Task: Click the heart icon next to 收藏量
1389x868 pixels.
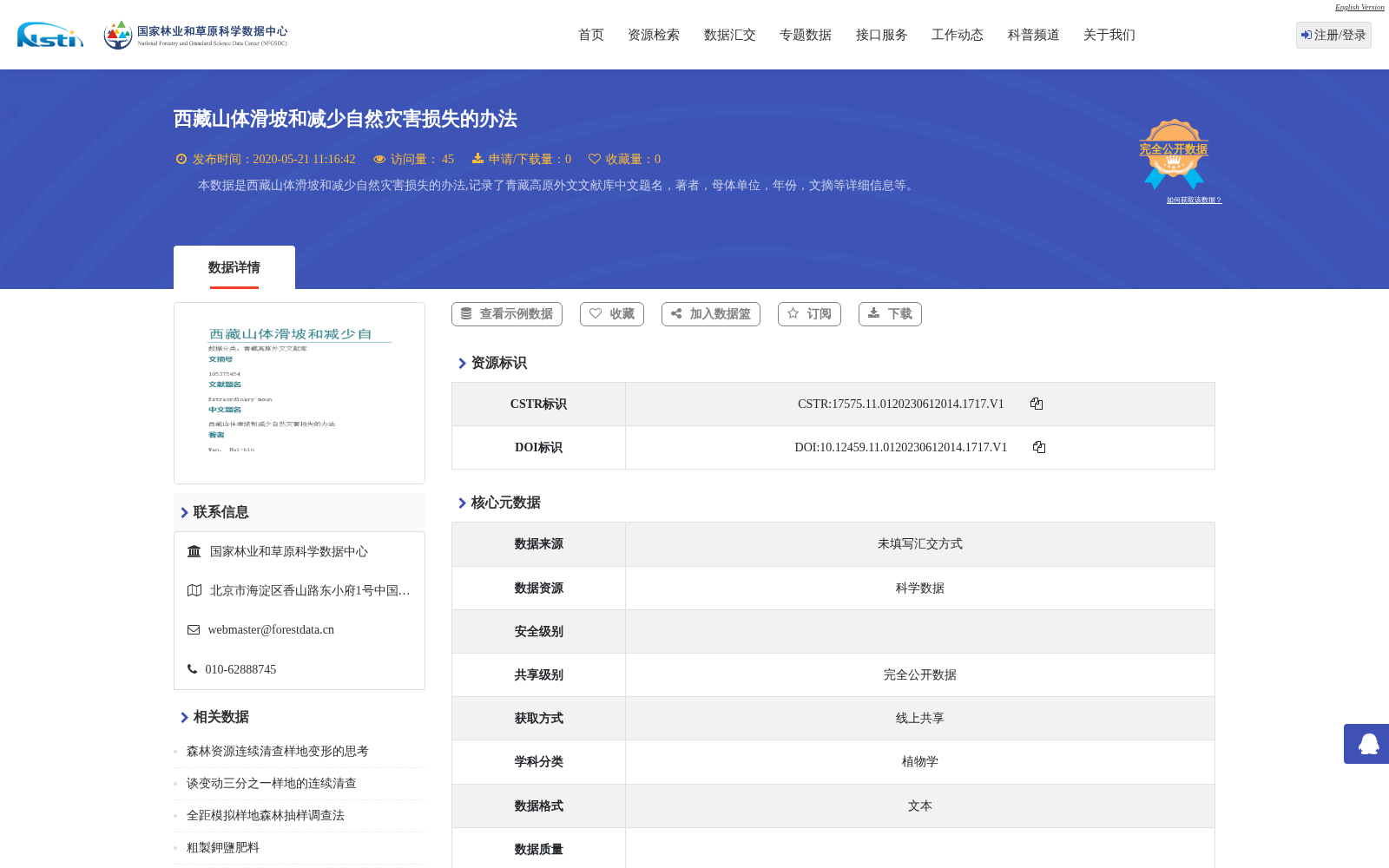Action: [x=595, y=159]
